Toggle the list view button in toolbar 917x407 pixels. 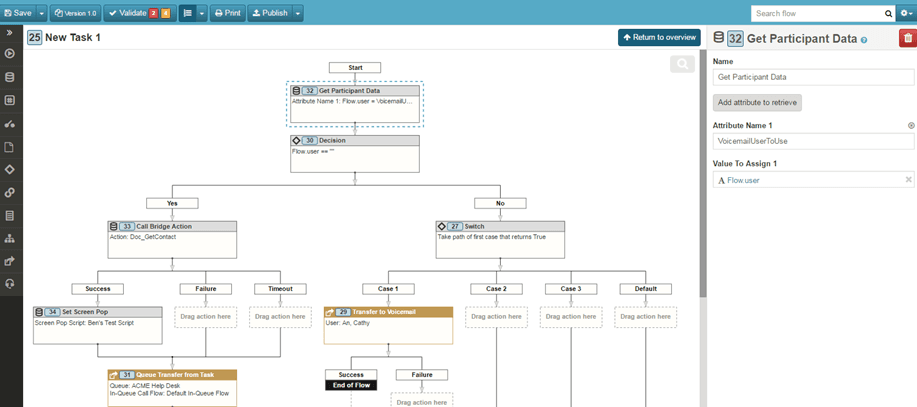click(187, 13)
